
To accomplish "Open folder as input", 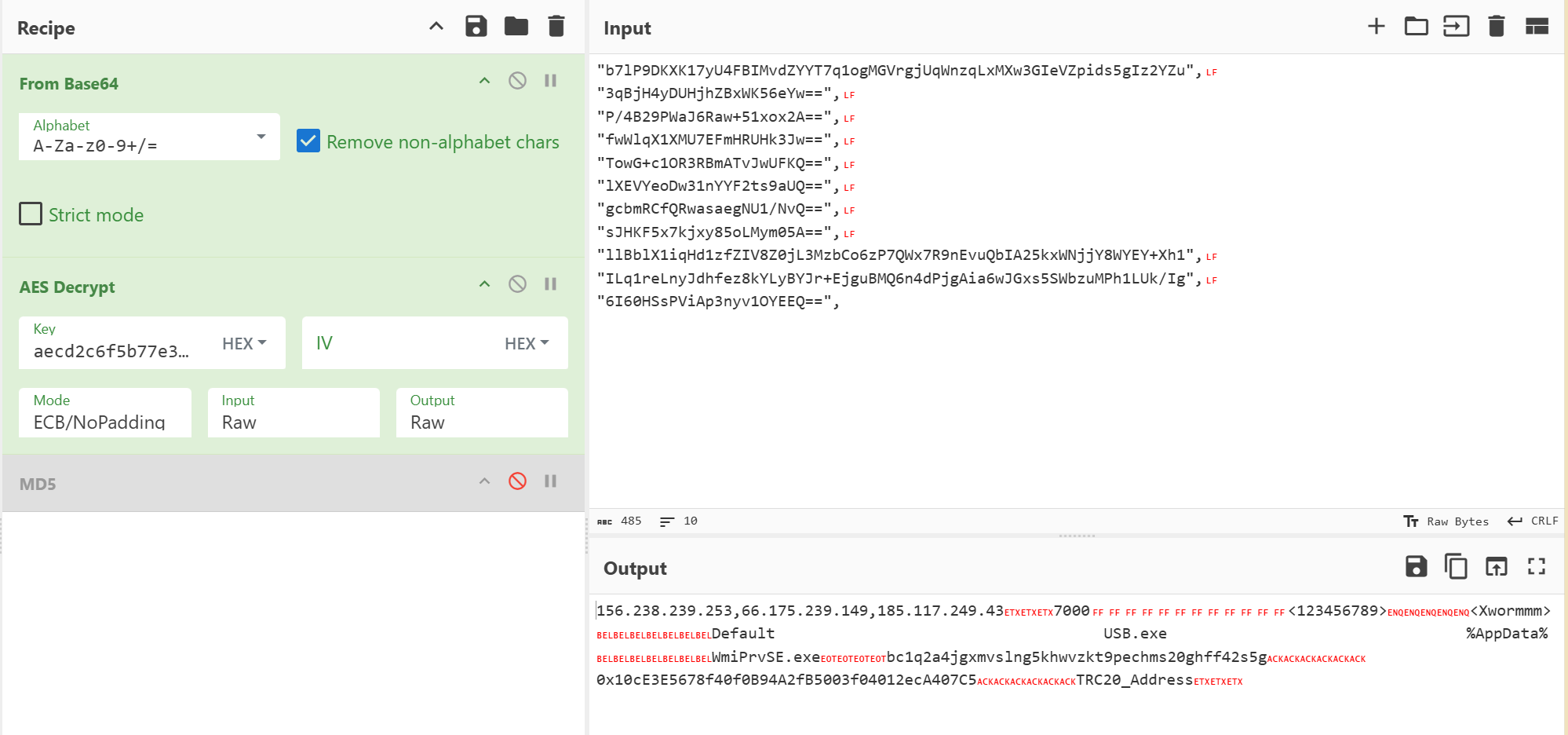I will tap(1417, 26).
